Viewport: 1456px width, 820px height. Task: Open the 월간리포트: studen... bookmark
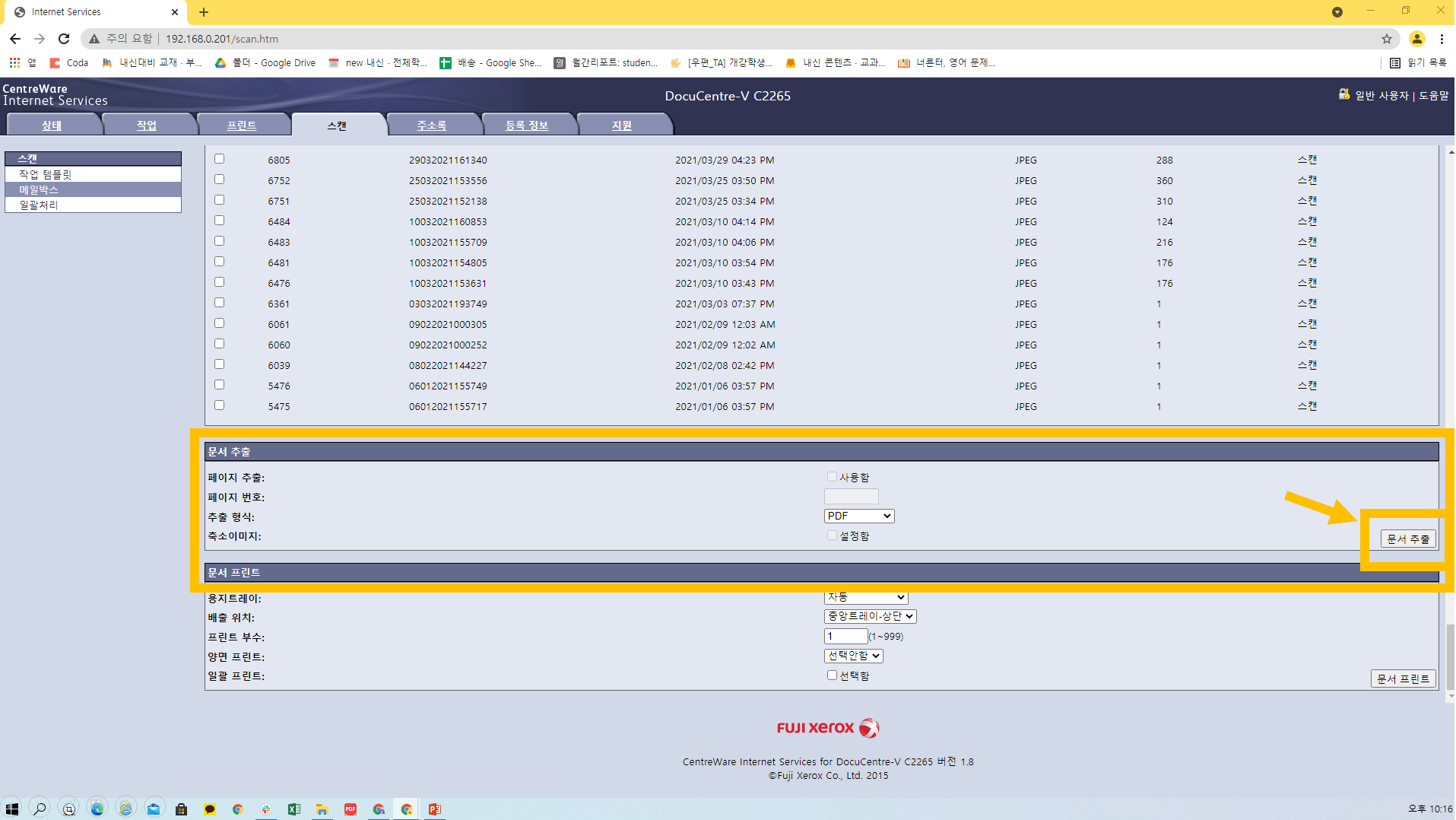[606, 62]
